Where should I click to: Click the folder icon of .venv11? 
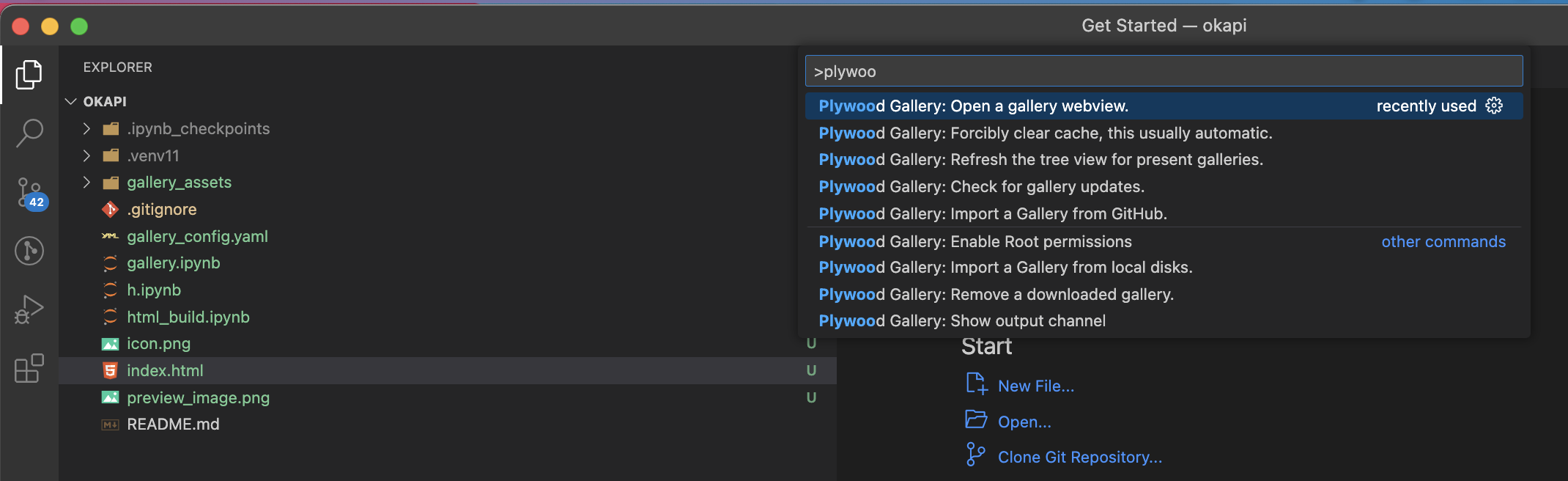point(111,155)
